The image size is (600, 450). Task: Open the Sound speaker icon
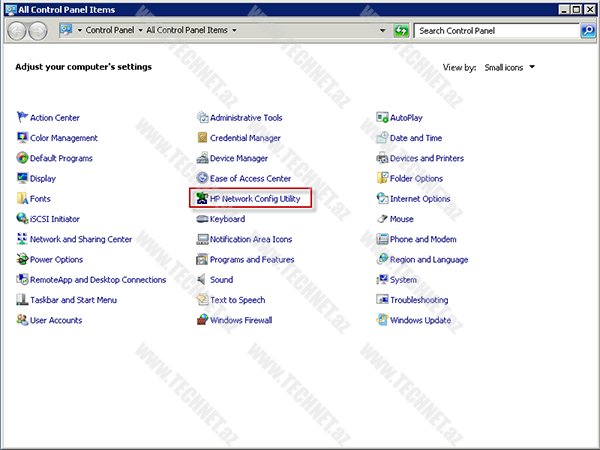tap(202, 280)
